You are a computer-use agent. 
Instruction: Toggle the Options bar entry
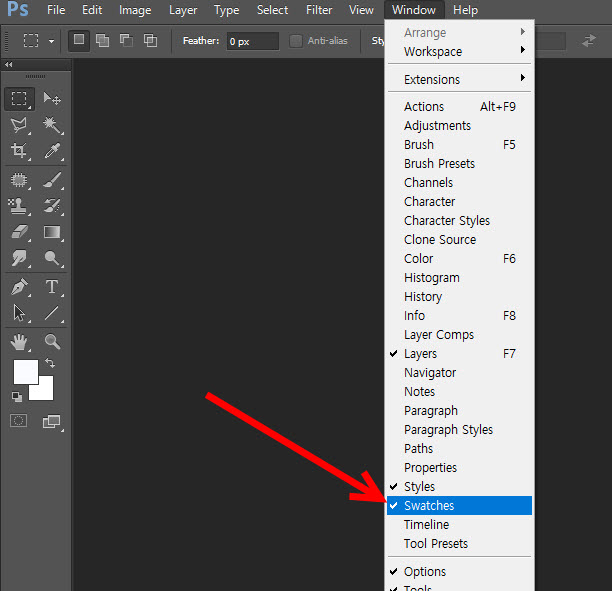pos(459,571)
